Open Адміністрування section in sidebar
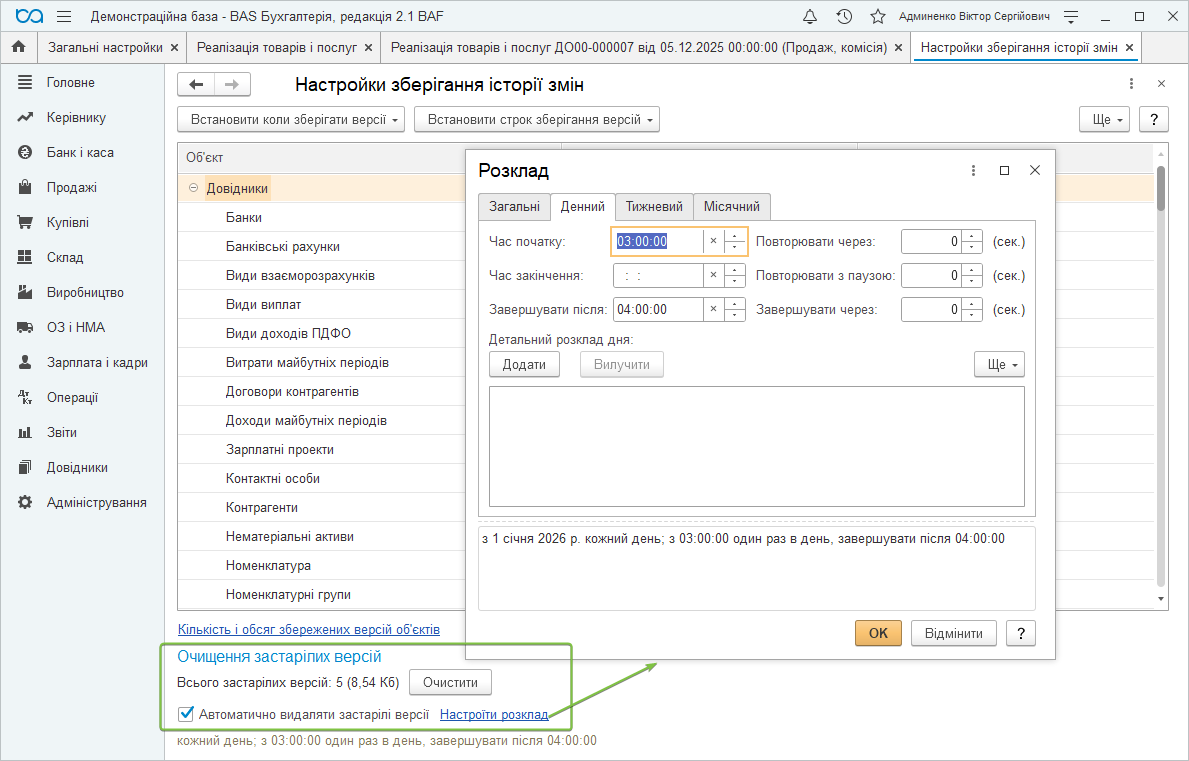The width and height of the screenshot is (1189, 761). tap(96, 502)
